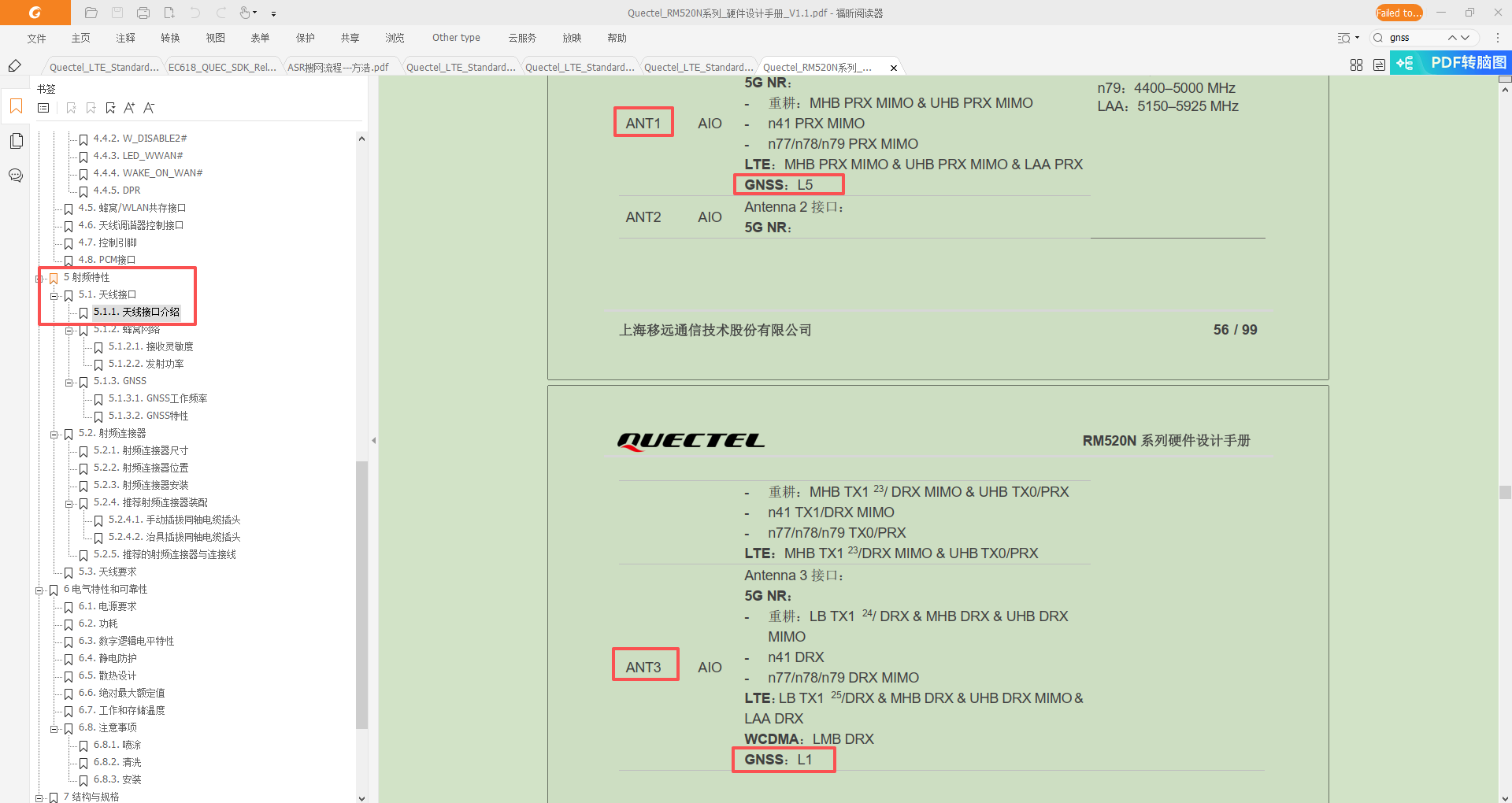
Task: Decrease bookmark font size with A- icon
Action: point(149,108)
